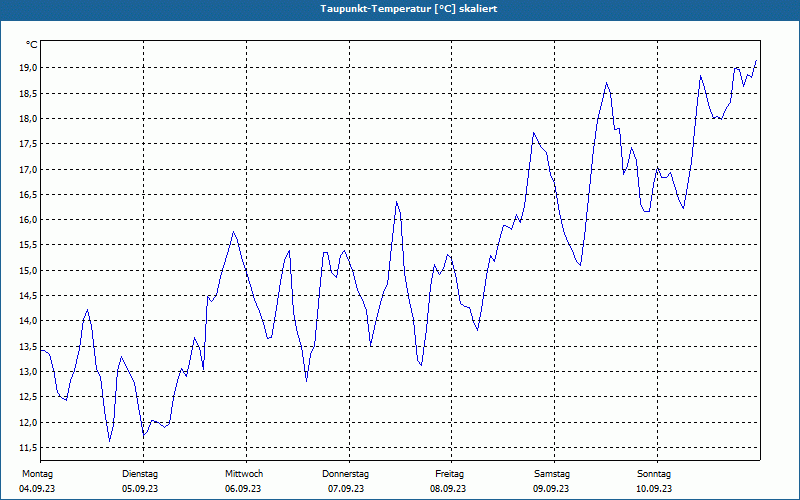
Task: Select the 12,0 y-axis value
Action: click(x=28, y=422)
